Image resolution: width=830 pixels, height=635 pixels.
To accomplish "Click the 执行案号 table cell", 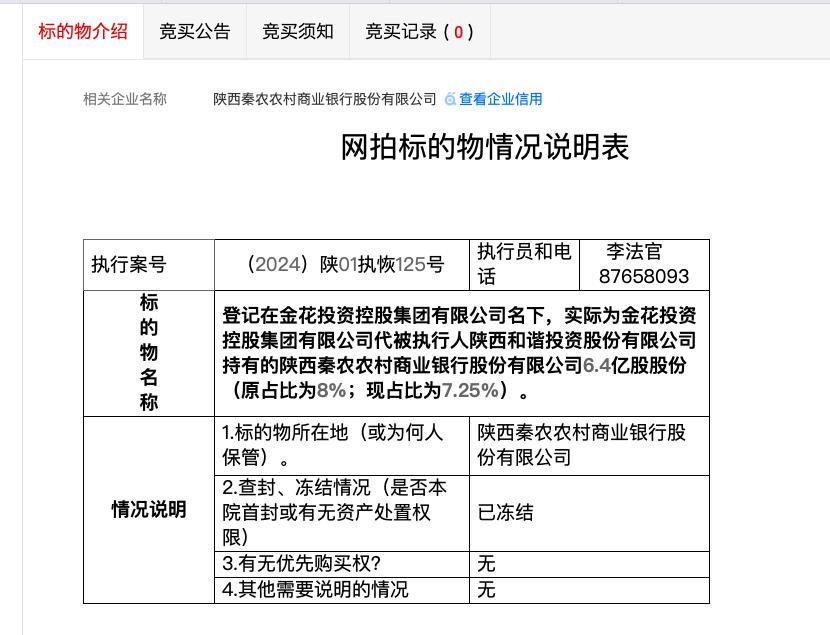I will point(149,265).
